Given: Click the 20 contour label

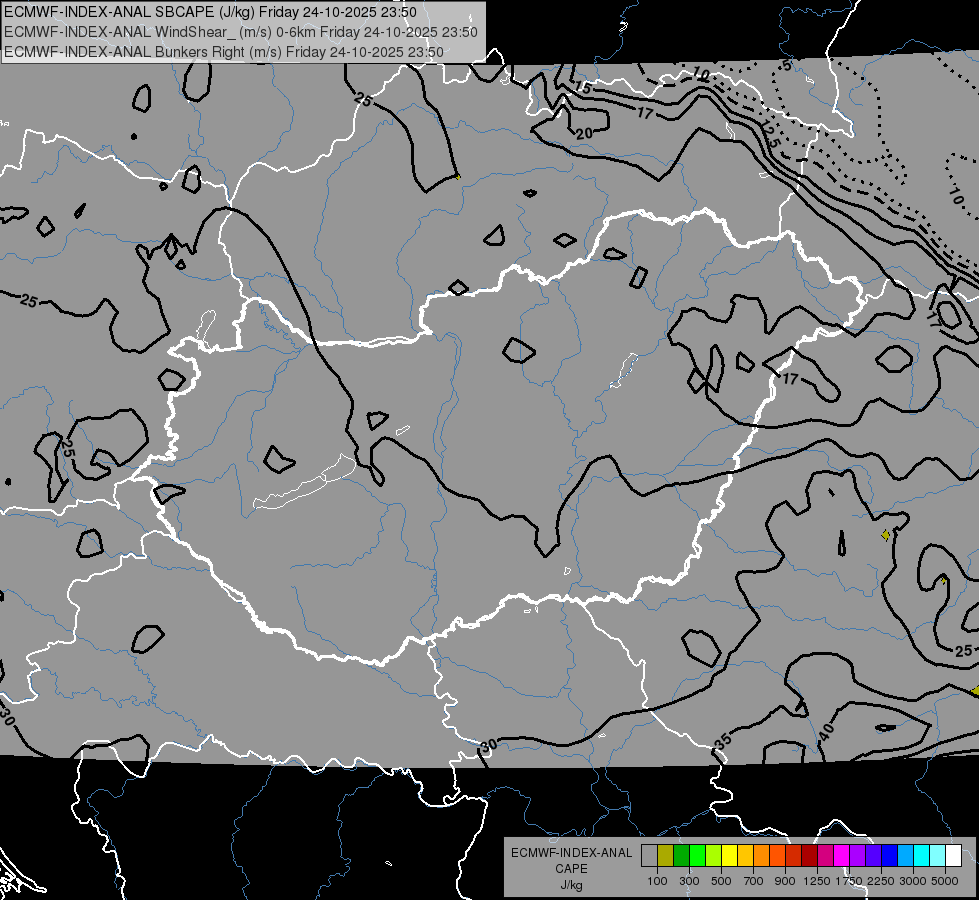Looking at the screenshot, I should (x=584, y=133).
